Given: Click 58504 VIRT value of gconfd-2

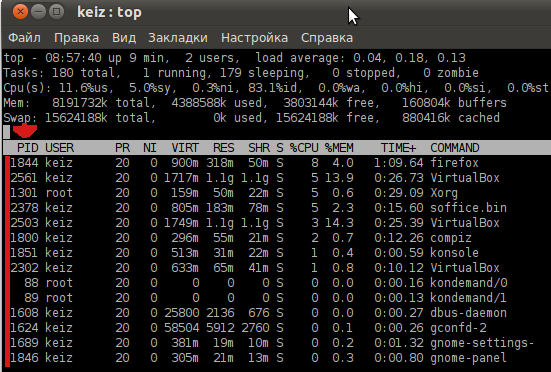Looking at the screenshot, I should click(x=181, y=328).
